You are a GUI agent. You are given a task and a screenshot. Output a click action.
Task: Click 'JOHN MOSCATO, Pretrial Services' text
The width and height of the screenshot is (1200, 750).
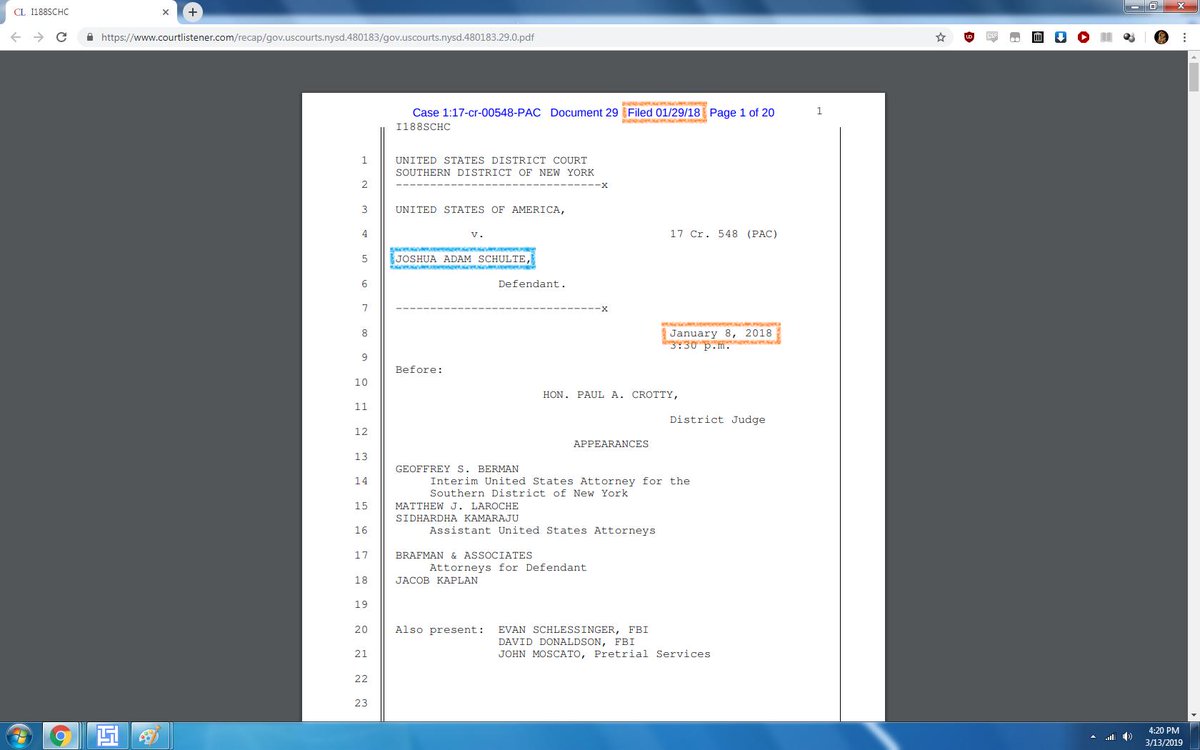coord(604,654)
